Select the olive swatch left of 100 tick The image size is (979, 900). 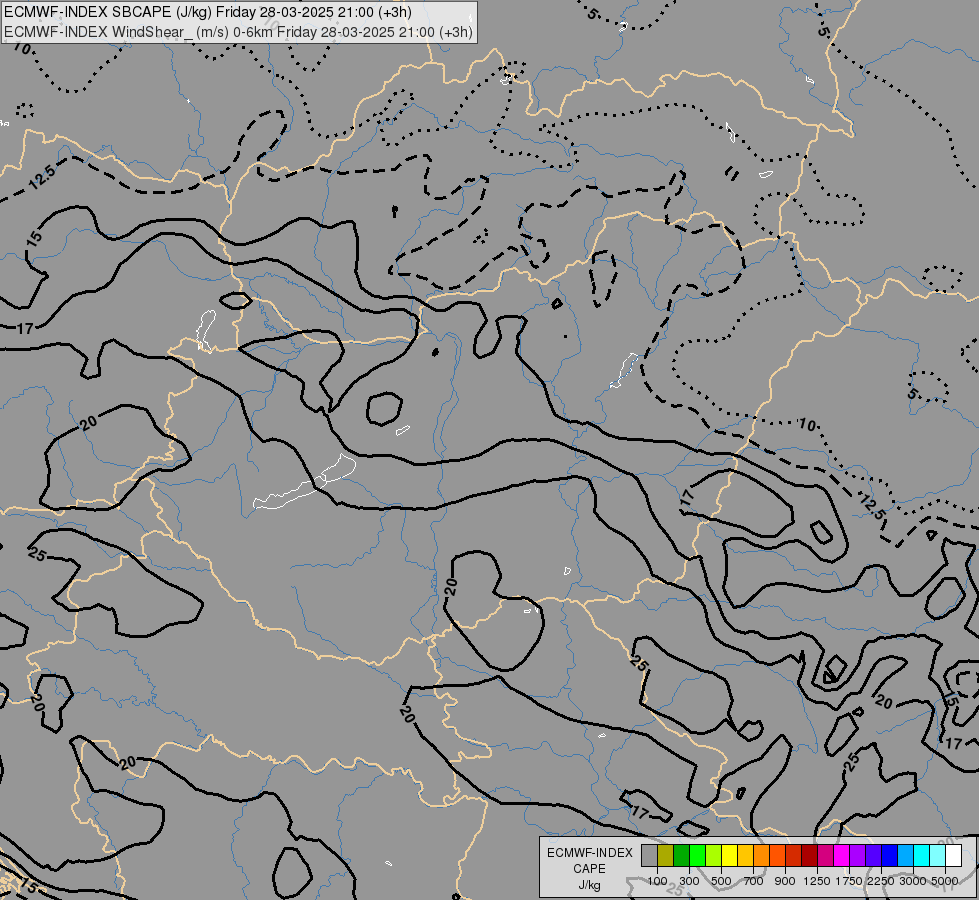coord(666,856)
